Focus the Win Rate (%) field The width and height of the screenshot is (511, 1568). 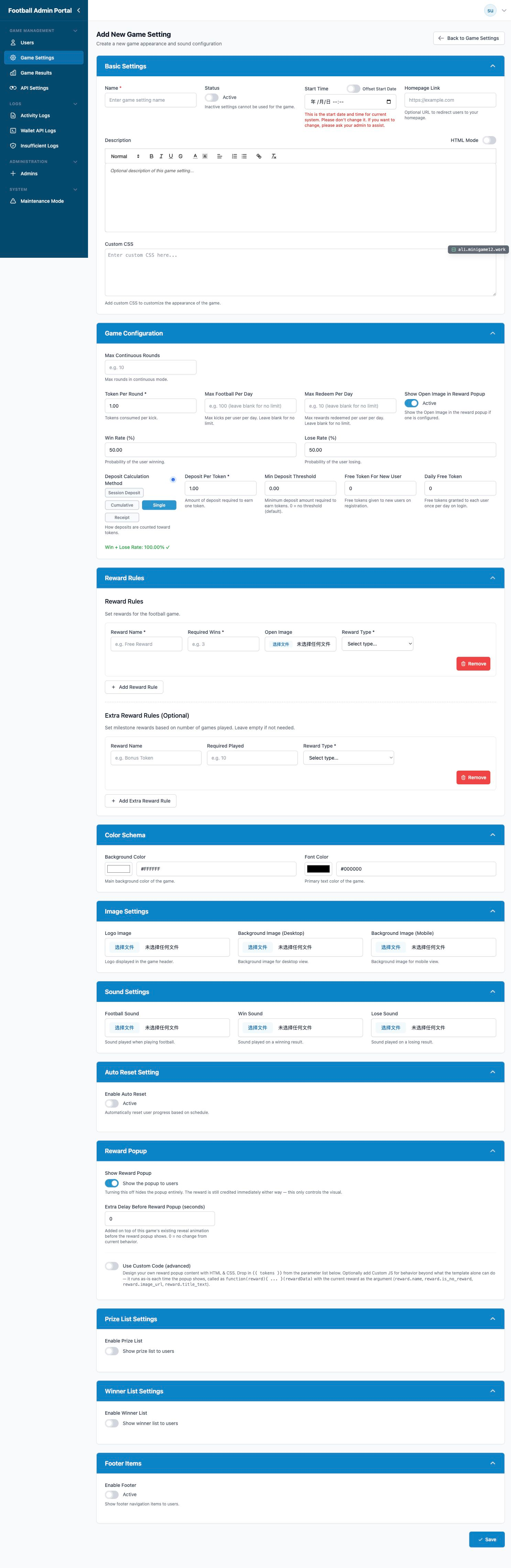click(200, 450)
